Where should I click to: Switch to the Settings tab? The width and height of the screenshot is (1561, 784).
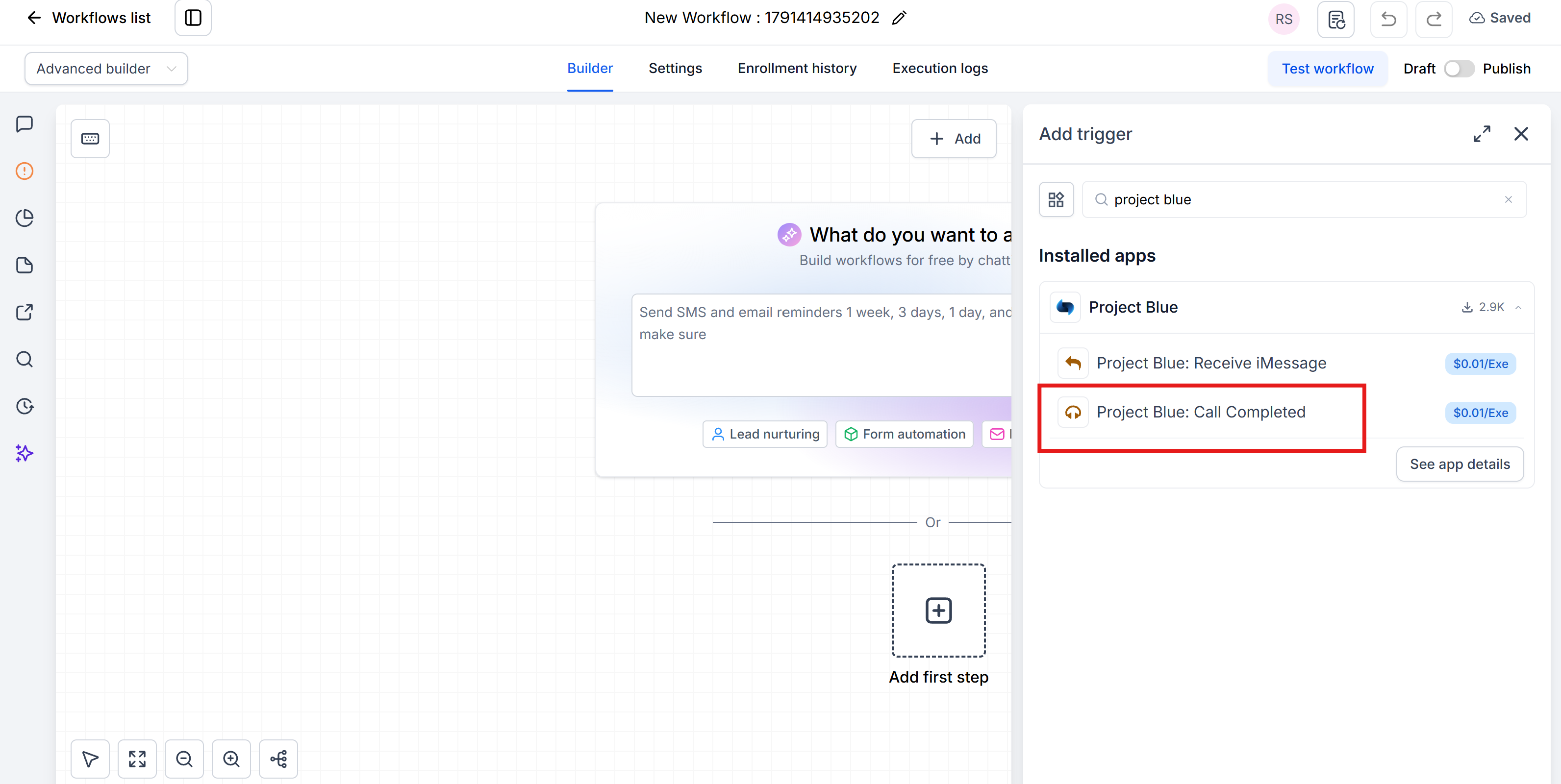click(x=675, y=69)
